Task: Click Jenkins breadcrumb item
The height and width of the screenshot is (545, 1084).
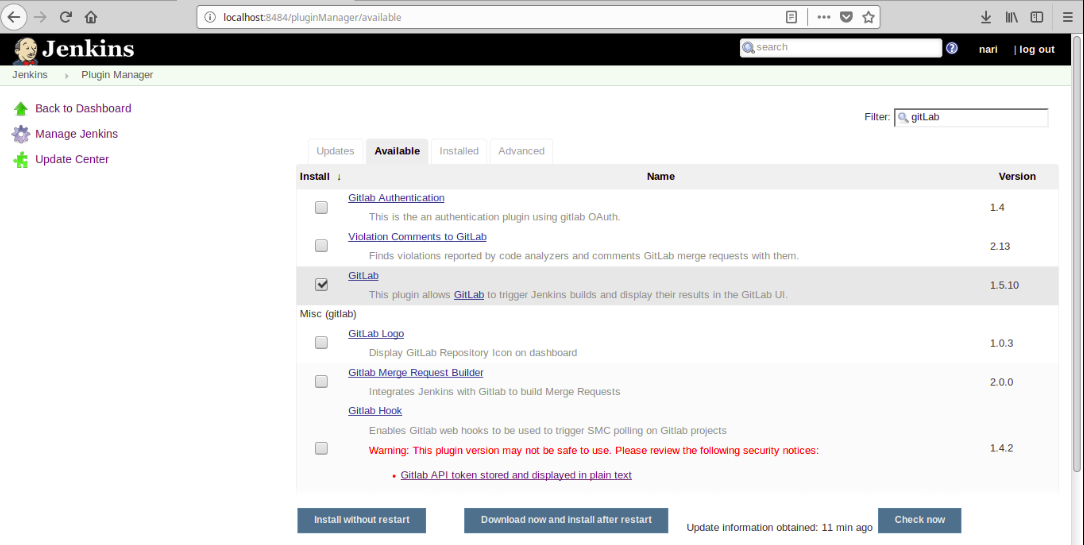Action: click(x=30, y=75)
